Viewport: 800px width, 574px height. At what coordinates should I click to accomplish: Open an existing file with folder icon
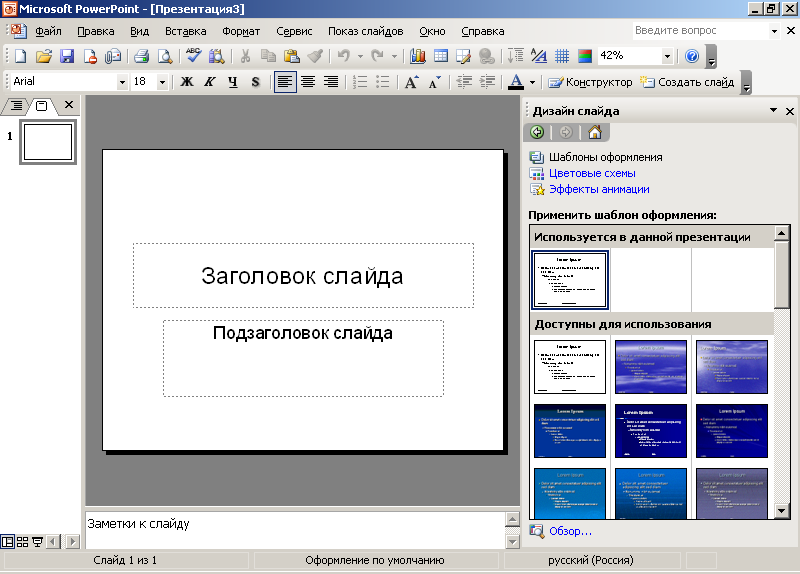[x=44, y=56]
